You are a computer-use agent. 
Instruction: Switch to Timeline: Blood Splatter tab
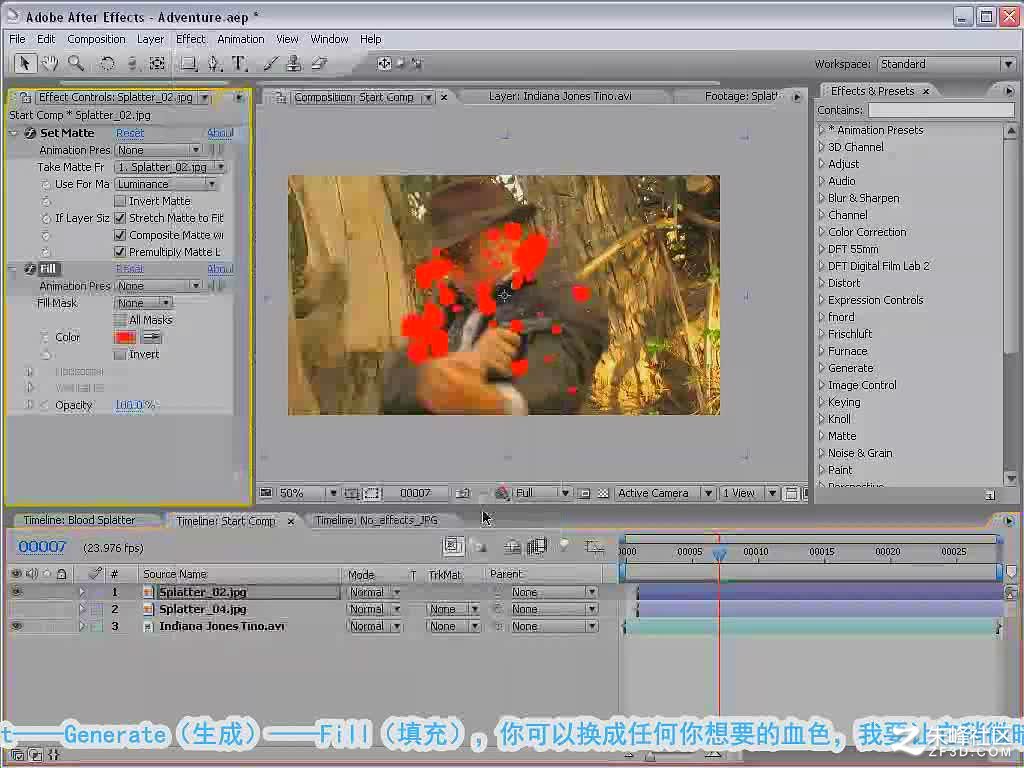click(79, 520)
